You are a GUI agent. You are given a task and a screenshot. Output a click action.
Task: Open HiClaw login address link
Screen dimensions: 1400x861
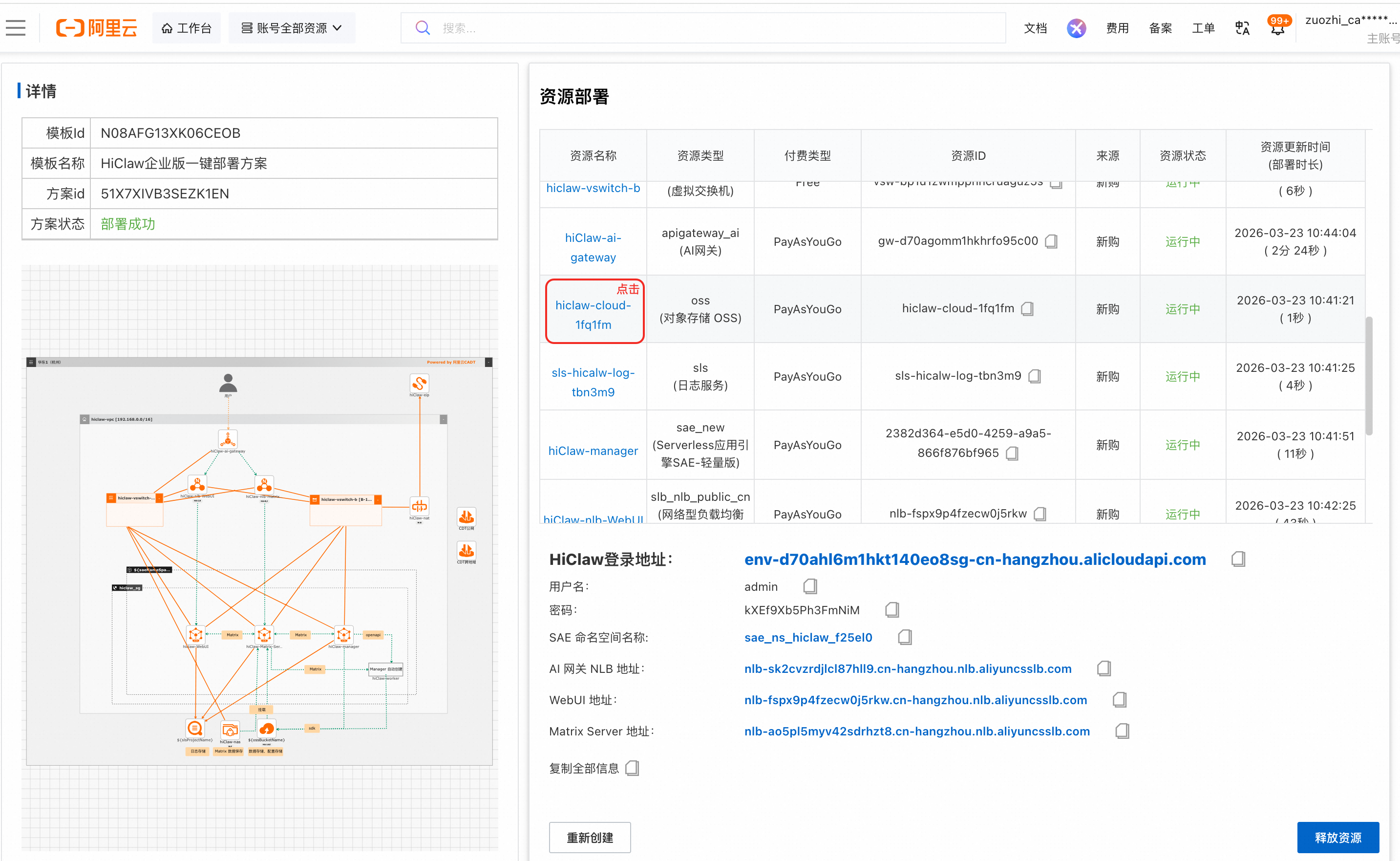(975, 559)
